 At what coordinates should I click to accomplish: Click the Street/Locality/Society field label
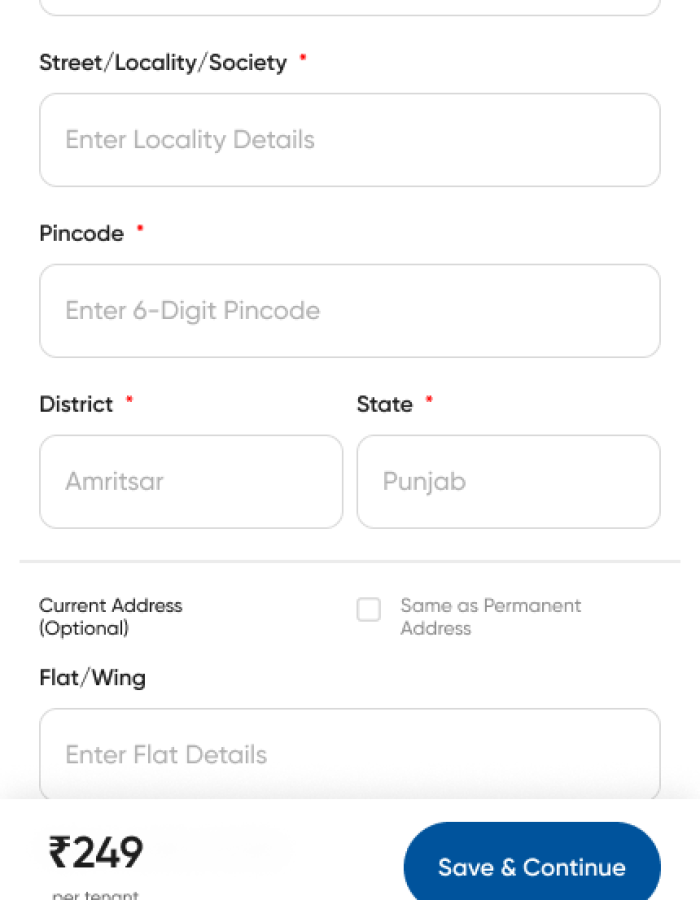tap(162, 62)
